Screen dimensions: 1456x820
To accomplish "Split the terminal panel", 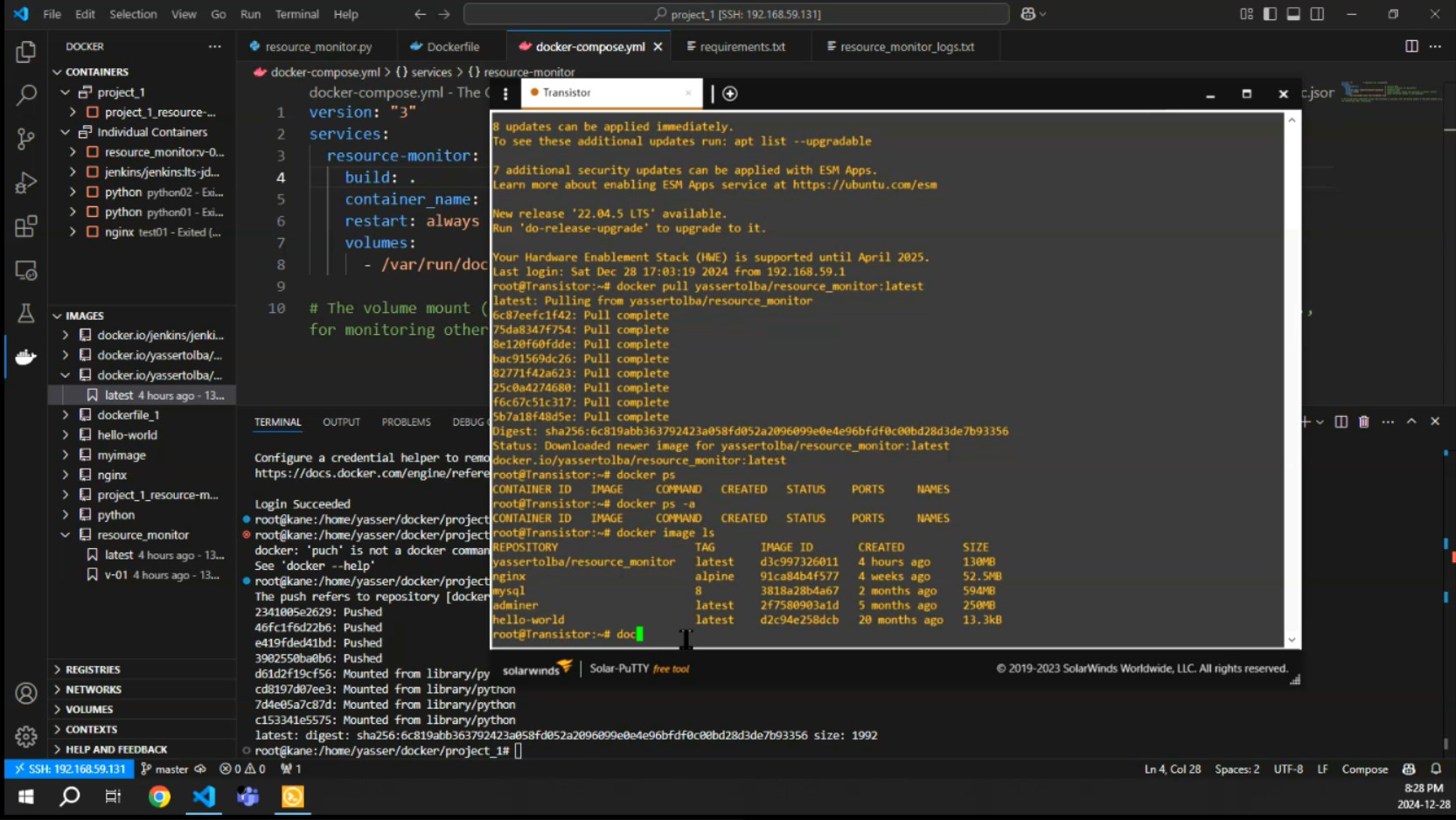I will tap(1341, 421).
